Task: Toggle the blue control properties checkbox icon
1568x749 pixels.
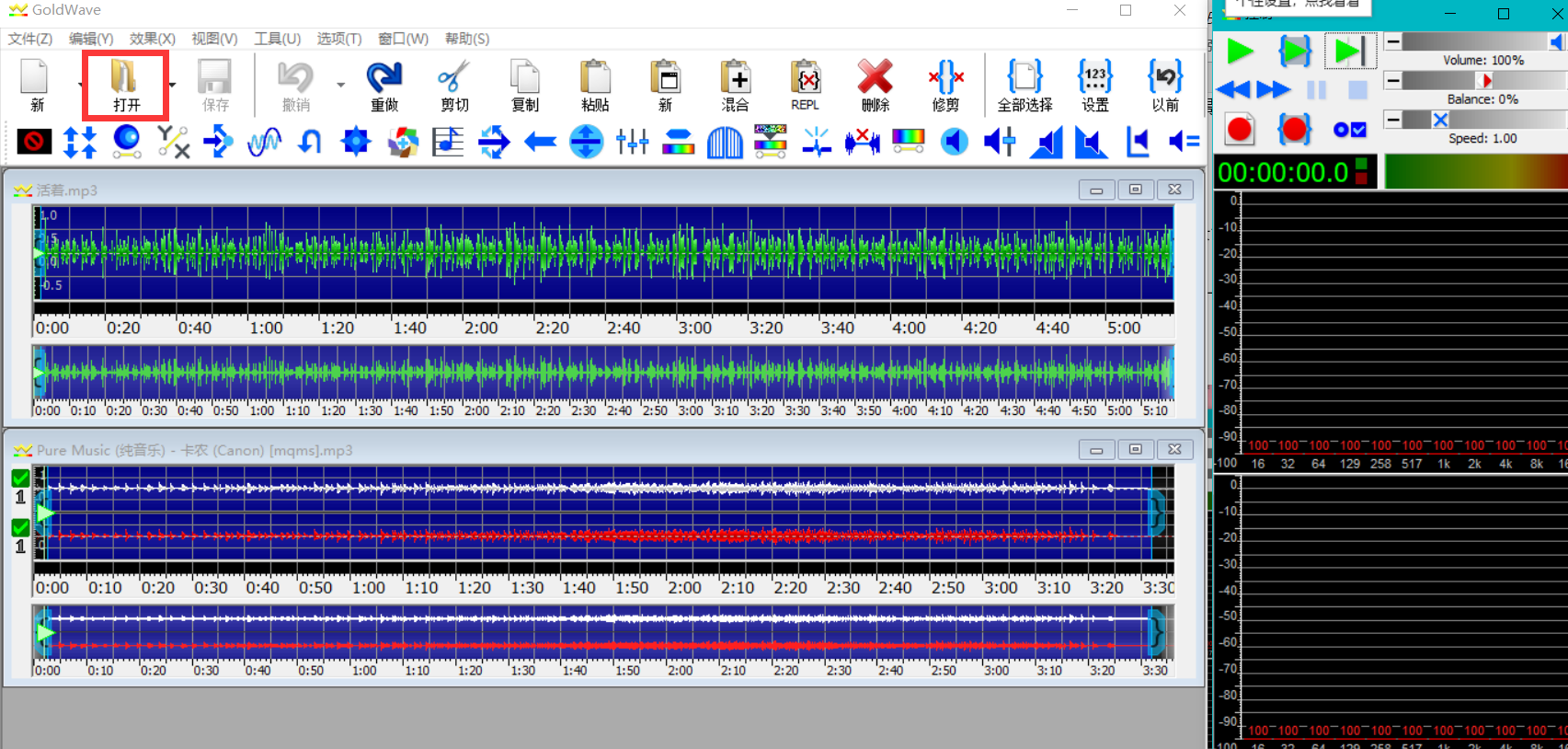Action: [1349, 130]
